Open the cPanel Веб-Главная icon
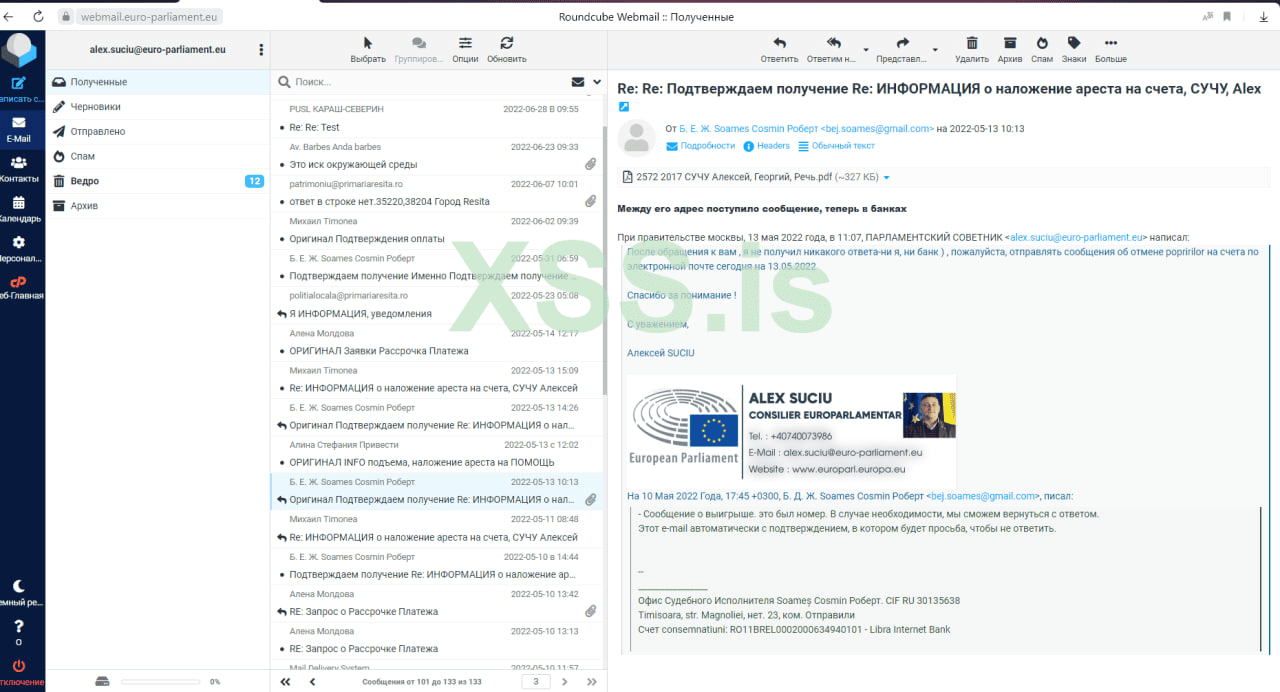The height and width of the screenshot is (692, 1280). click(19, 288)
